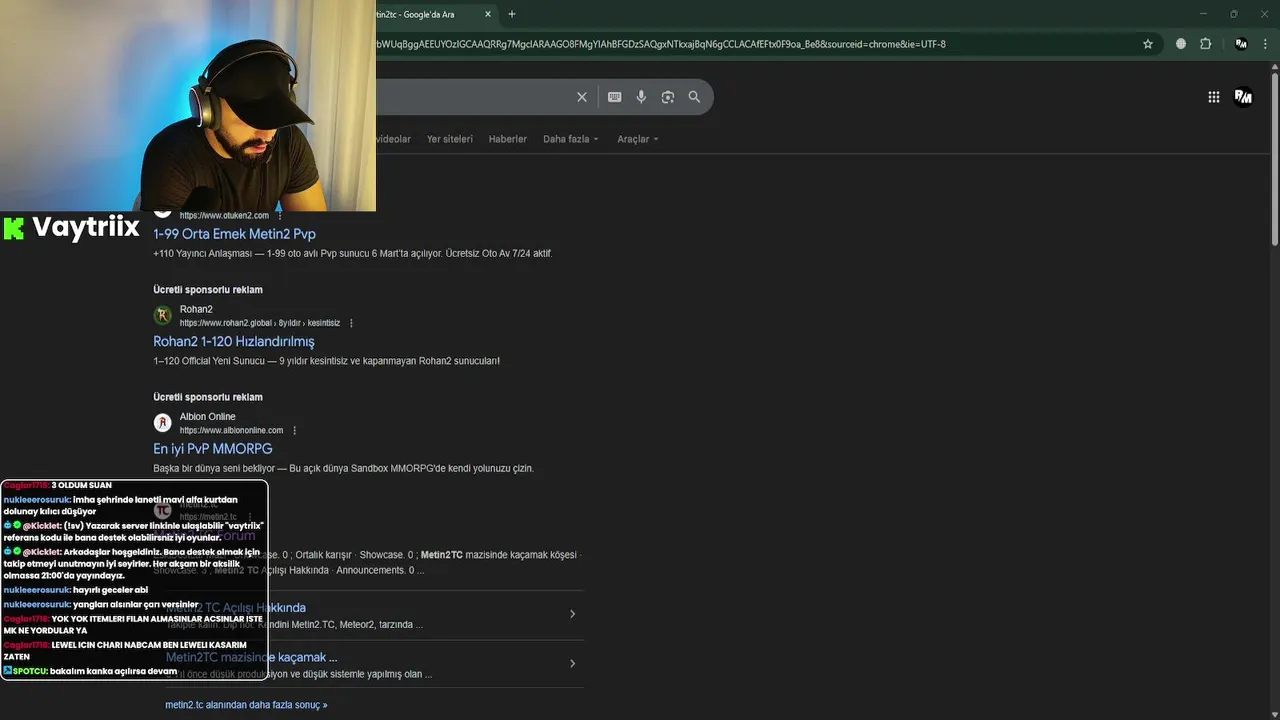Open the Chrome profile avatar in toolbar
1280x720 pixels.
tap(1241, 44)
